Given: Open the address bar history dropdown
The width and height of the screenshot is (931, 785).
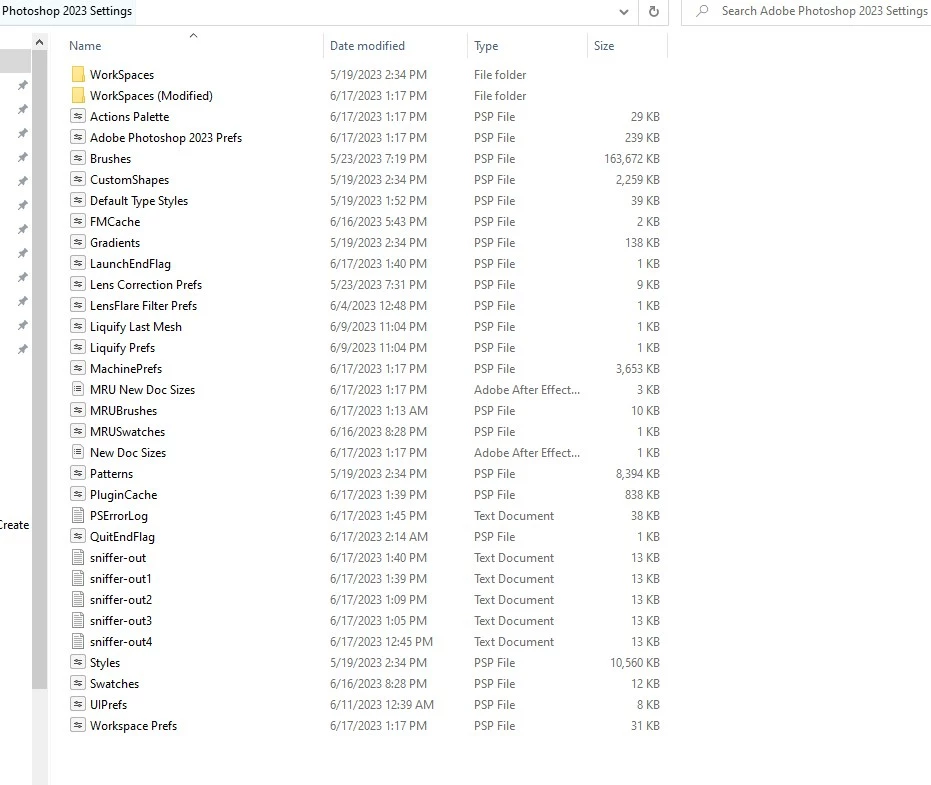Looking at the screenshot, I should point(623,12).
